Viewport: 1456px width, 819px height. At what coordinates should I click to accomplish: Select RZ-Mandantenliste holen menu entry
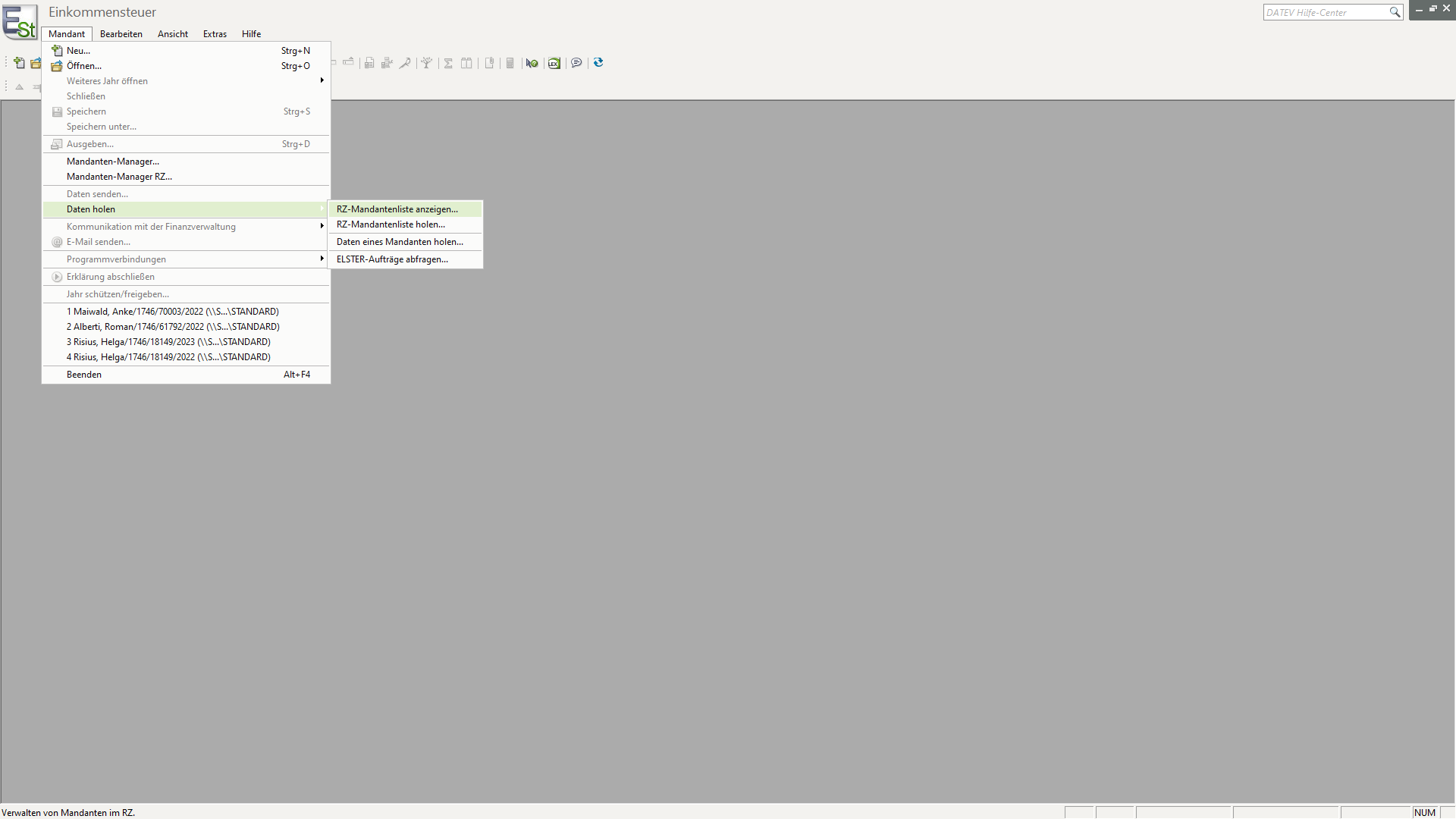tap(391, 224)
